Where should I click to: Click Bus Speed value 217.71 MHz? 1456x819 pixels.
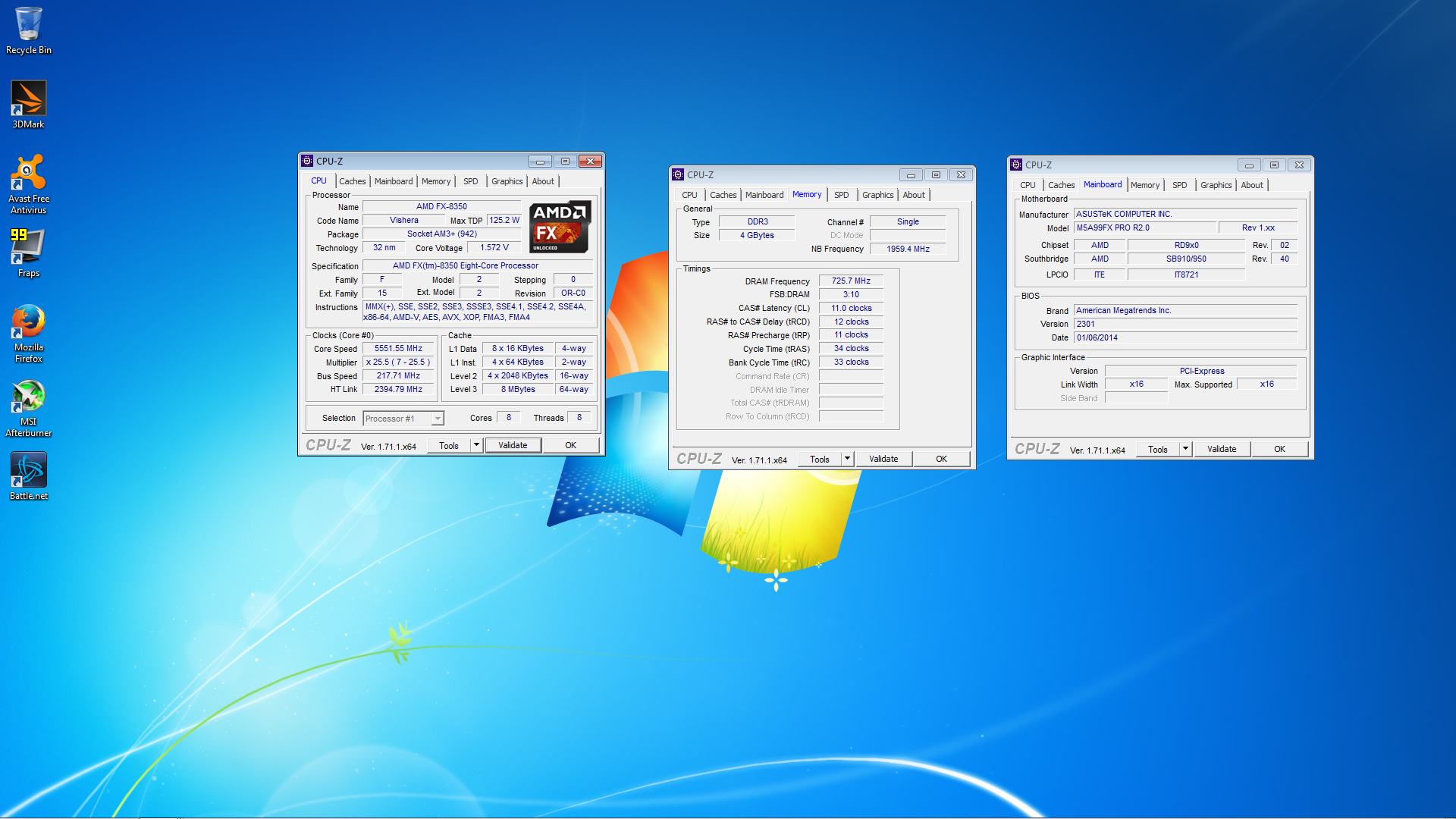click(398, 376)
